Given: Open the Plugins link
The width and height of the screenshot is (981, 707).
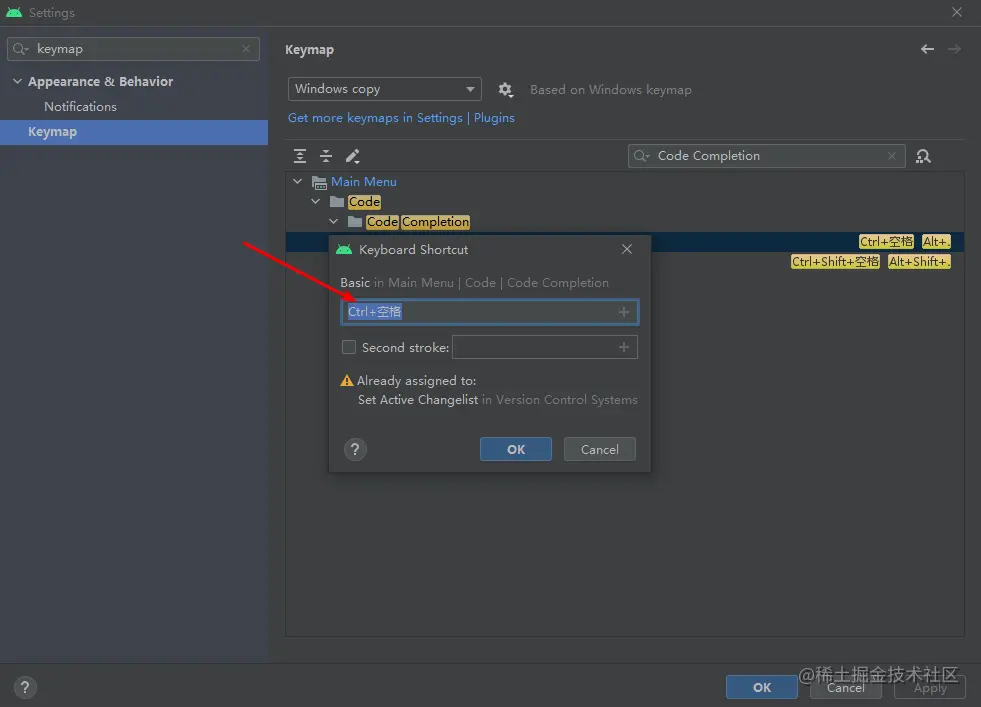Looking at the screenshot, I should point(494,118).
